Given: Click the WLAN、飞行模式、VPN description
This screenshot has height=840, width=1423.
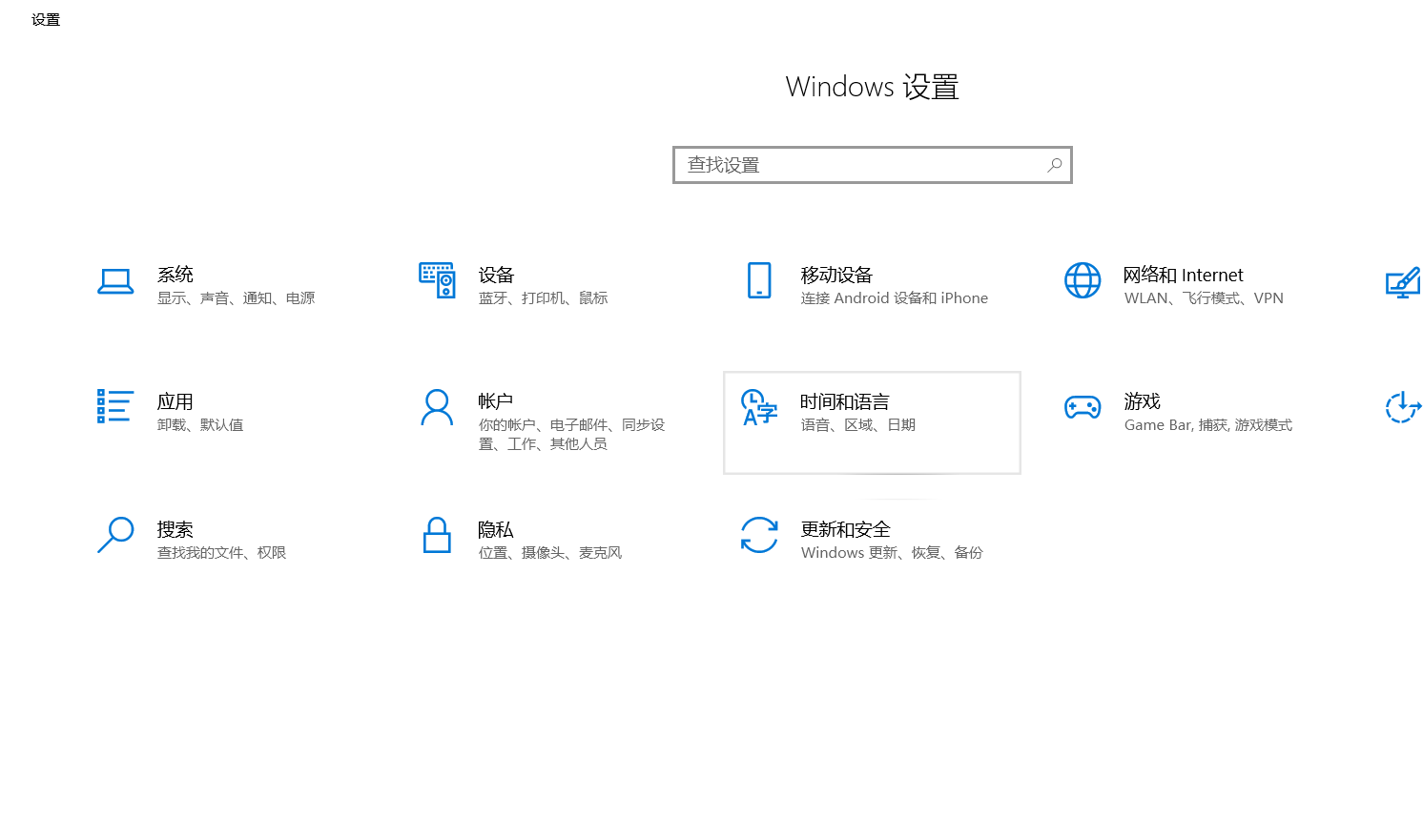Looking at the screenshot, I should (x=1204, y=298).
